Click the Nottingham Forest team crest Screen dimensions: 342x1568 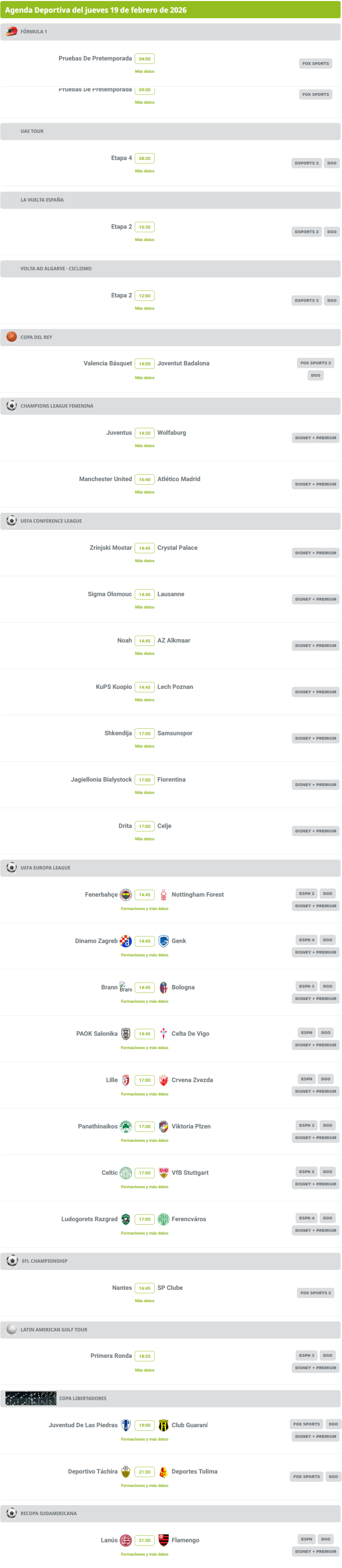(163, 894)
